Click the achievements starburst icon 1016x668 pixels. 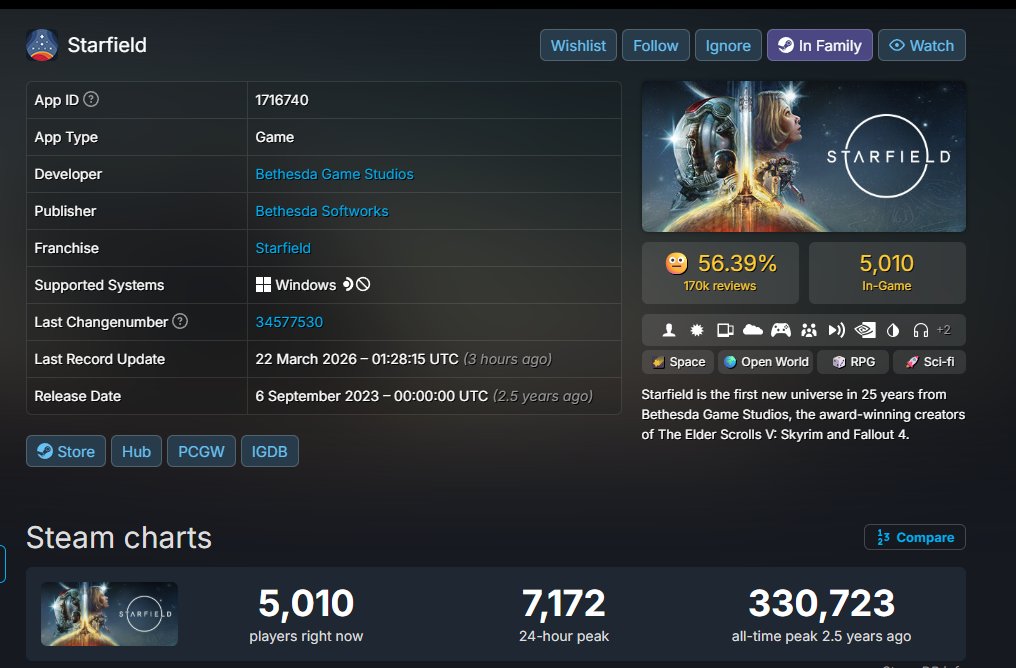[697, 330]
